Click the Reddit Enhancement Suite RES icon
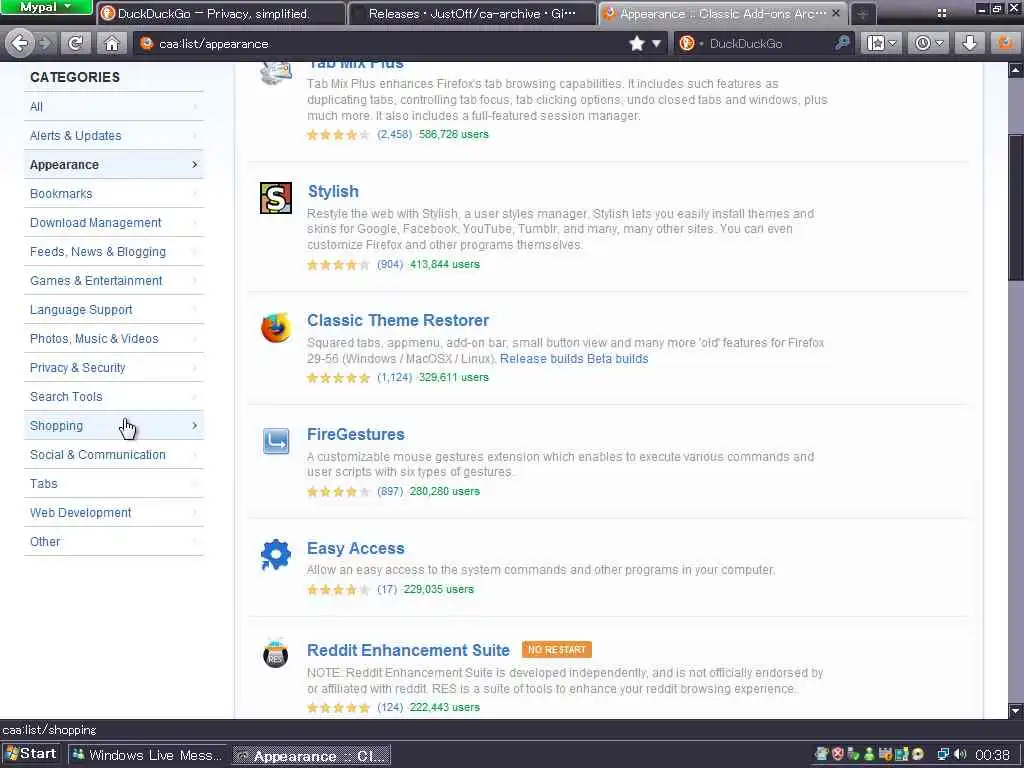Image resolution: width=1024 pixels, height=768 pixels. click(276, 654)
